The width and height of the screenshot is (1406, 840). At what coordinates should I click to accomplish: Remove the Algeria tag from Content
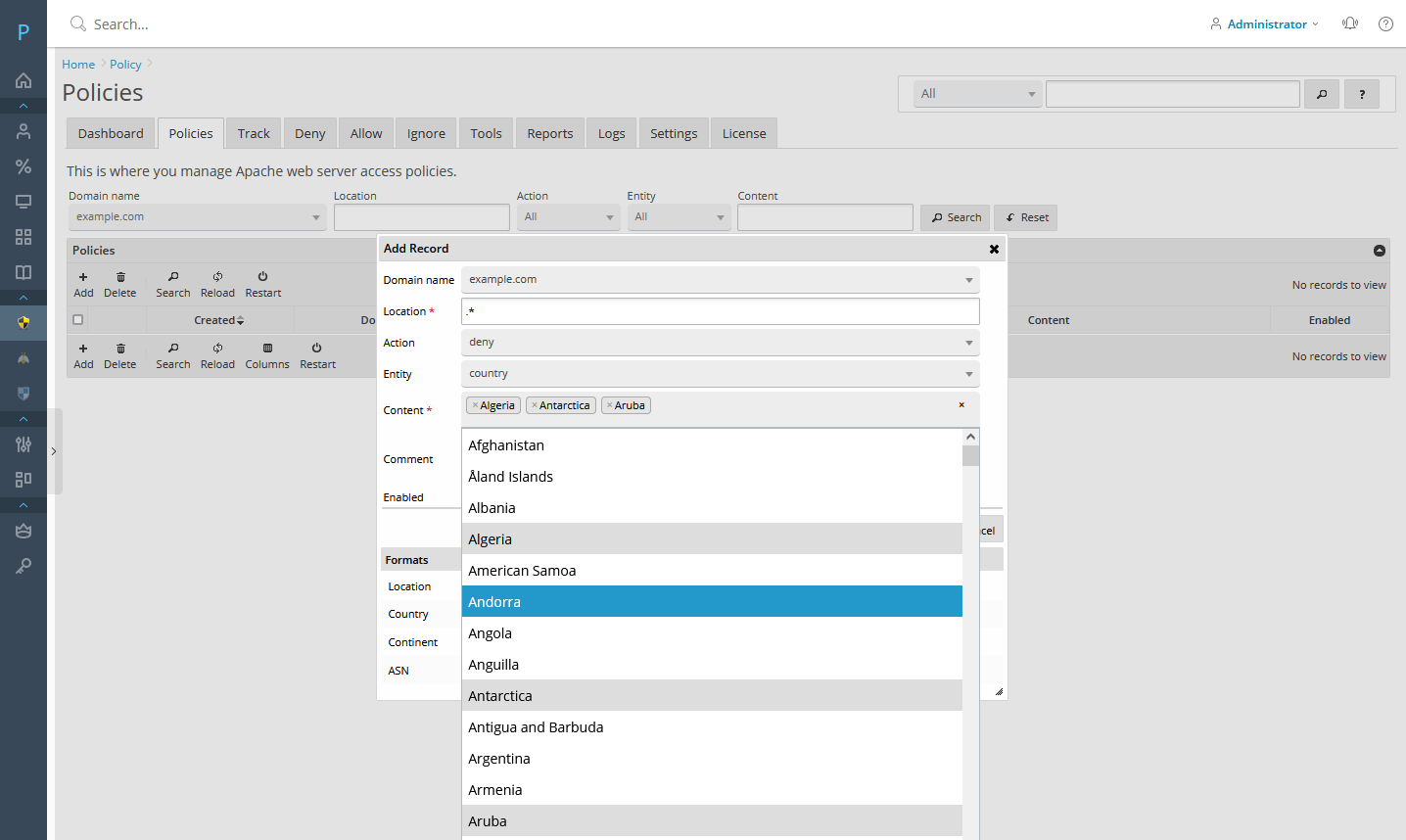click(x=476, y=405)
